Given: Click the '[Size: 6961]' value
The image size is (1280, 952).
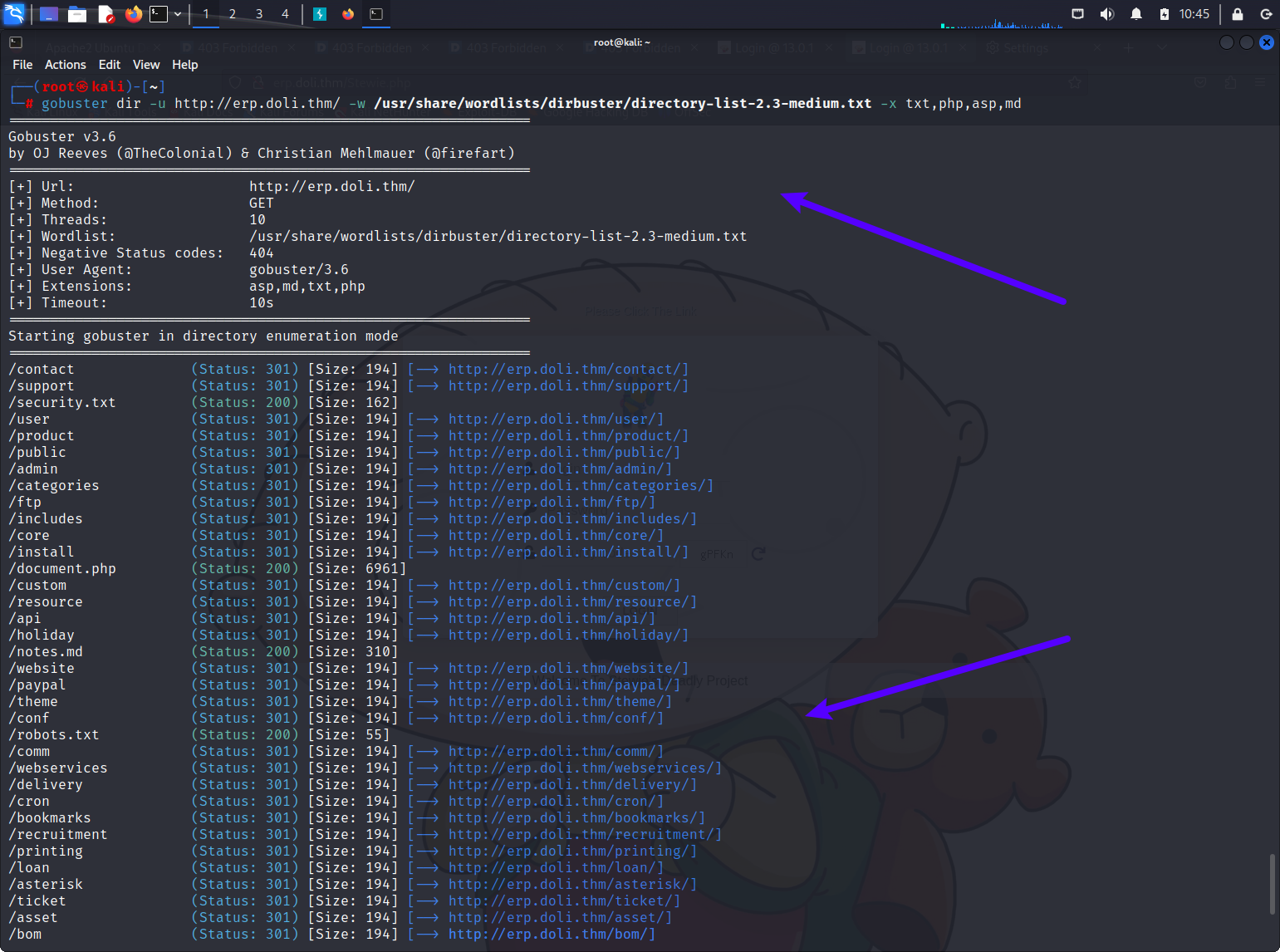Looking at the screenshot, I should pos(357,569).
